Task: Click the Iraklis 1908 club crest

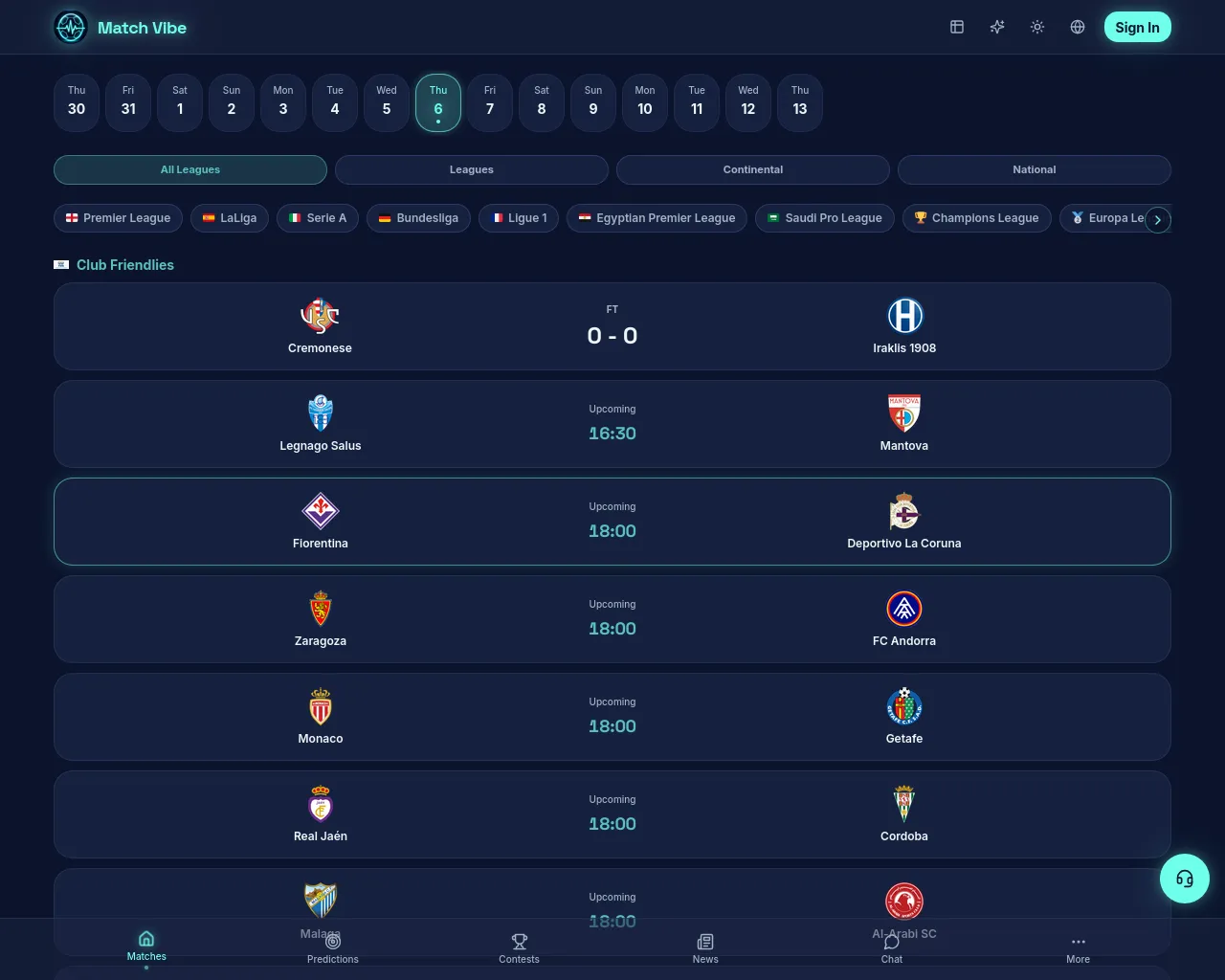Action: click(904, 316)
